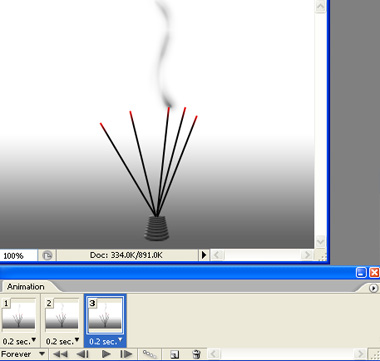Select the frame 3 thumbnail
The image size is (380, 361).
pyautogui.click(x=105, y=315)
